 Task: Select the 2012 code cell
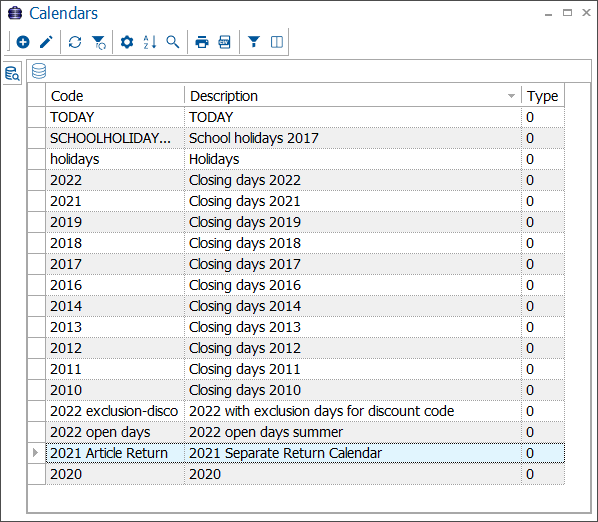tap(115, 348)
